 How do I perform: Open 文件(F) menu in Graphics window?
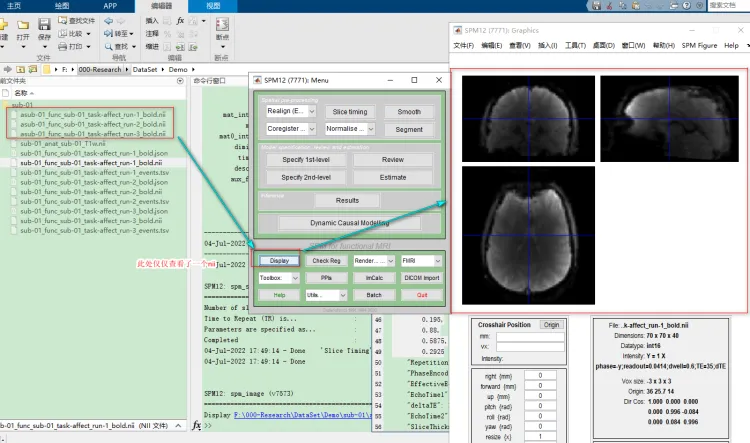pyautogui.click(x=463, y=45)
